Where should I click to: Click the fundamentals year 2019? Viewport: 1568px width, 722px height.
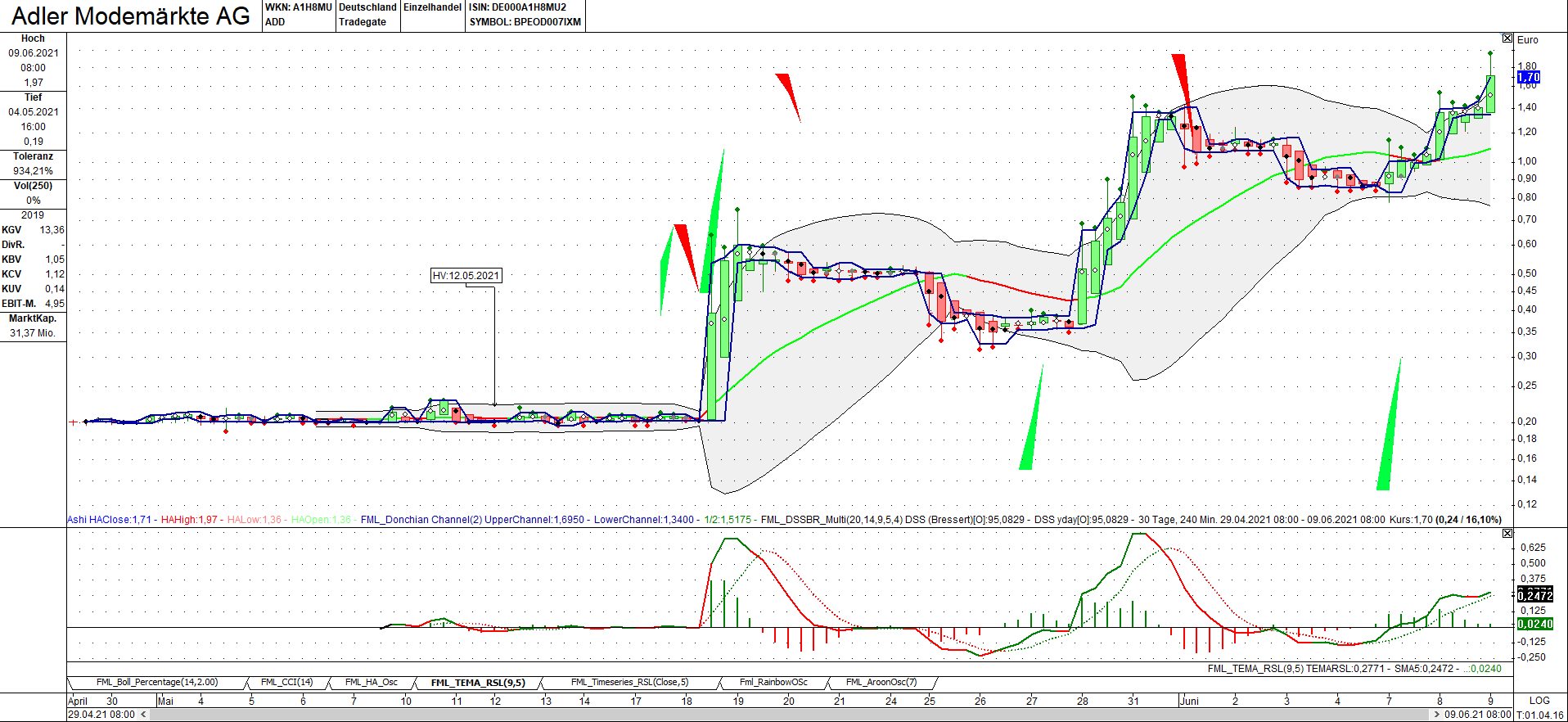(x=33, y=215)
